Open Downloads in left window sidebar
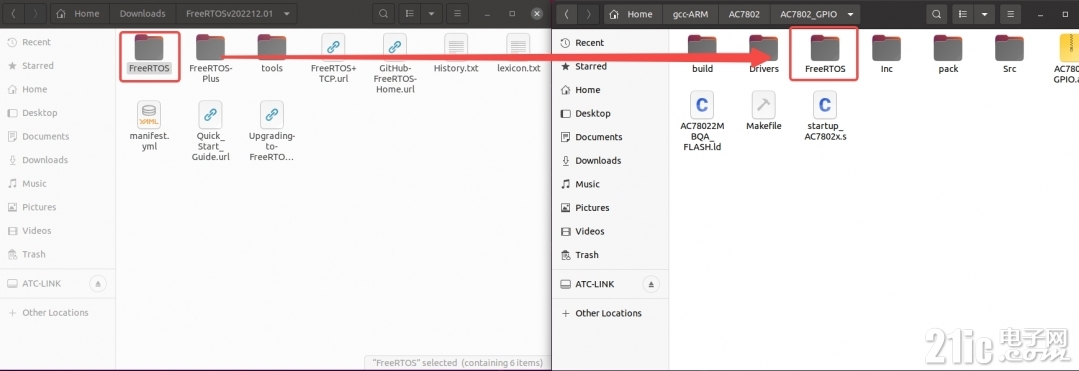The width and height of the screenshot is (1079, 371). point(58,160)
